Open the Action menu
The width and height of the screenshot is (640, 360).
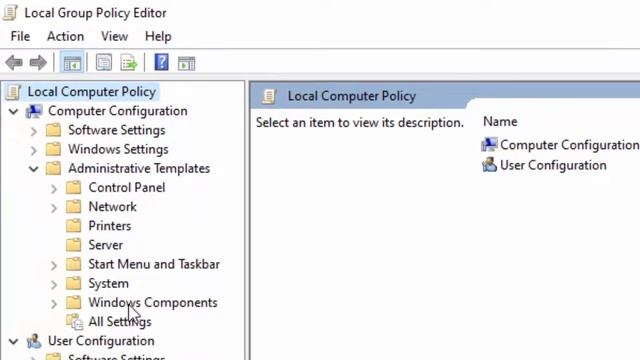65,36
